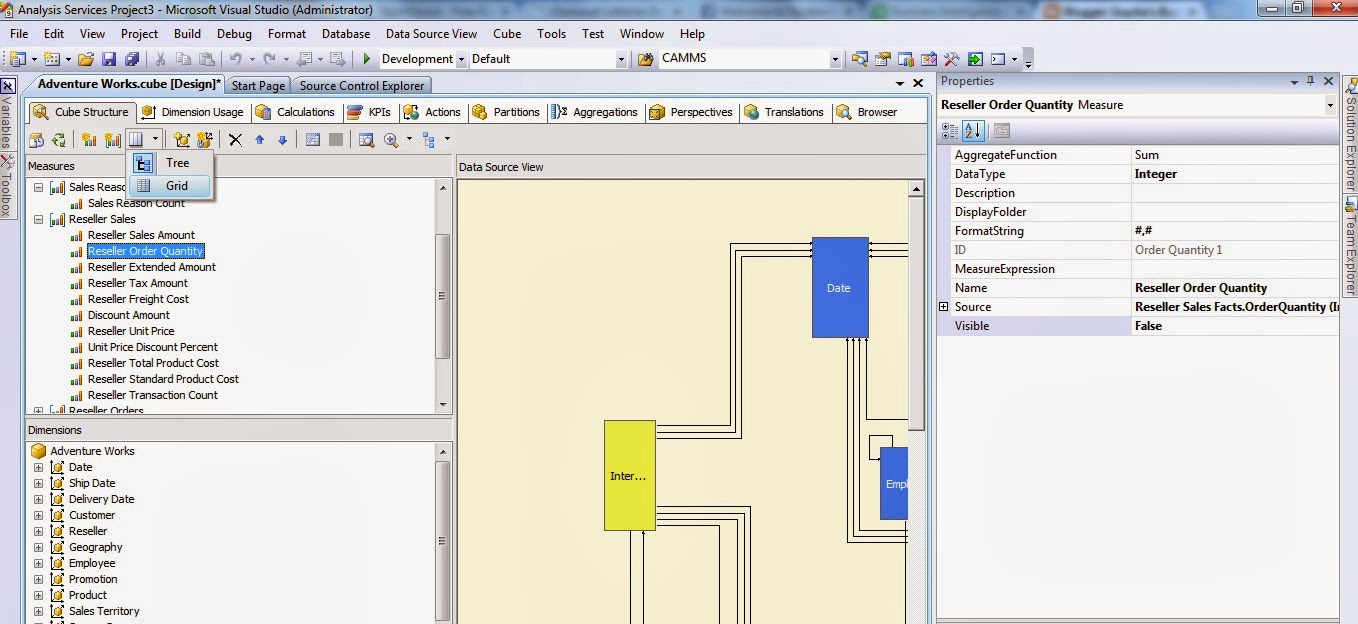Open the Cube menu
The height and width of the screenshot is (624, 1358).
pos(507,33)
